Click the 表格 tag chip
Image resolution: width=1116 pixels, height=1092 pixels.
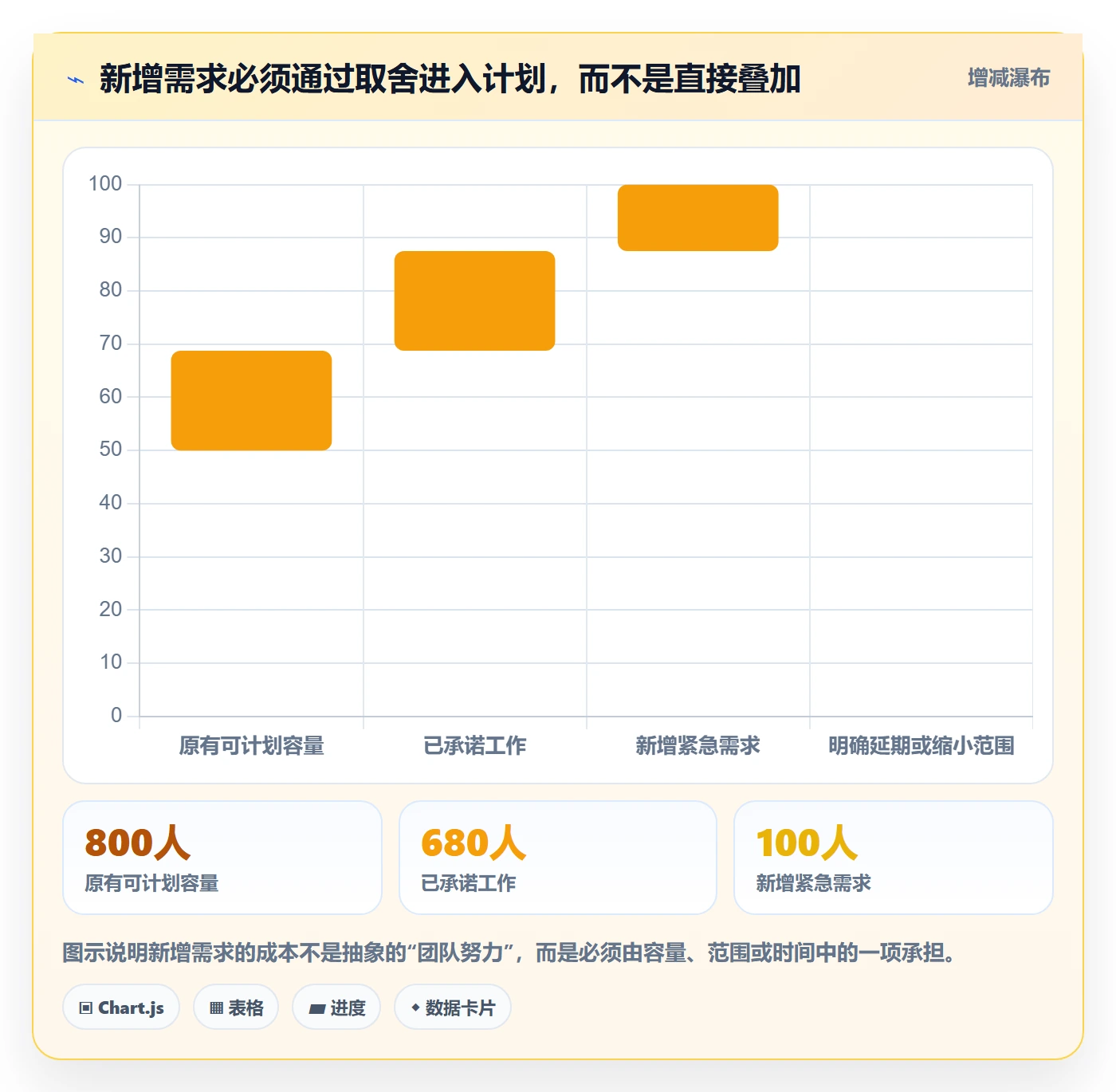click(236, 1008)
